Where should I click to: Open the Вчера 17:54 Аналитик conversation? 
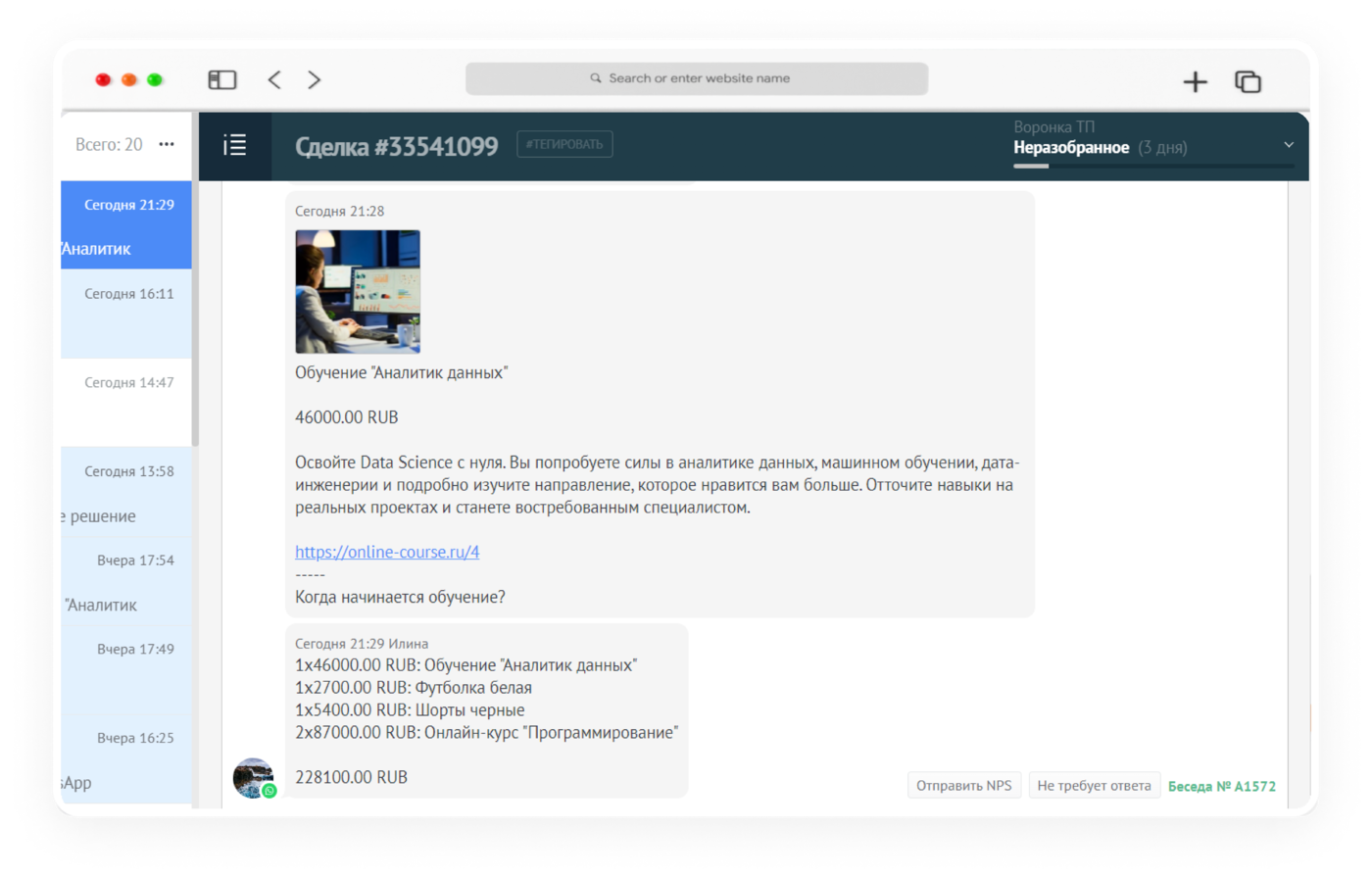126,581
